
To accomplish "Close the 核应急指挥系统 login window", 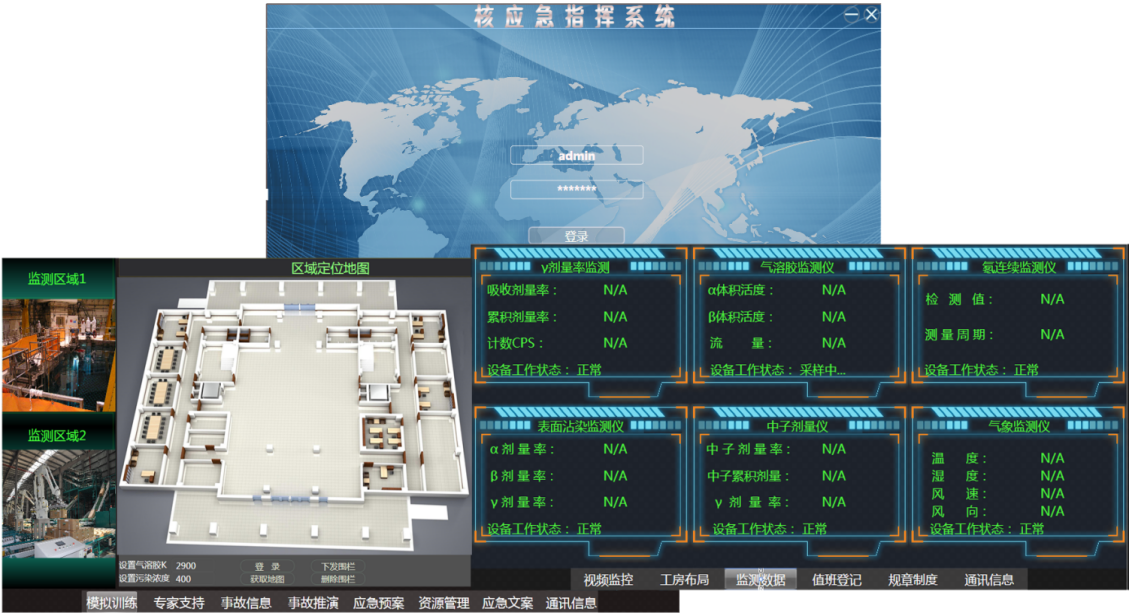I will coord(871,15).
